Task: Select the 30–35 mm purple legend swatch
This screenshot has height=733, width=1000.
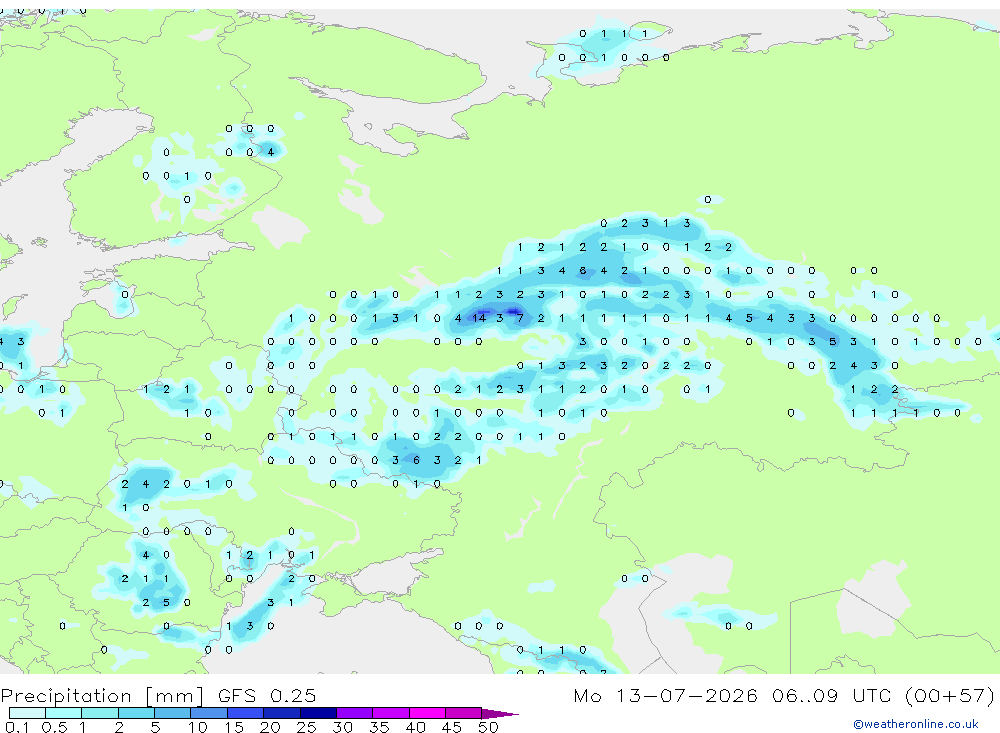Action: [x=355, y=713]
